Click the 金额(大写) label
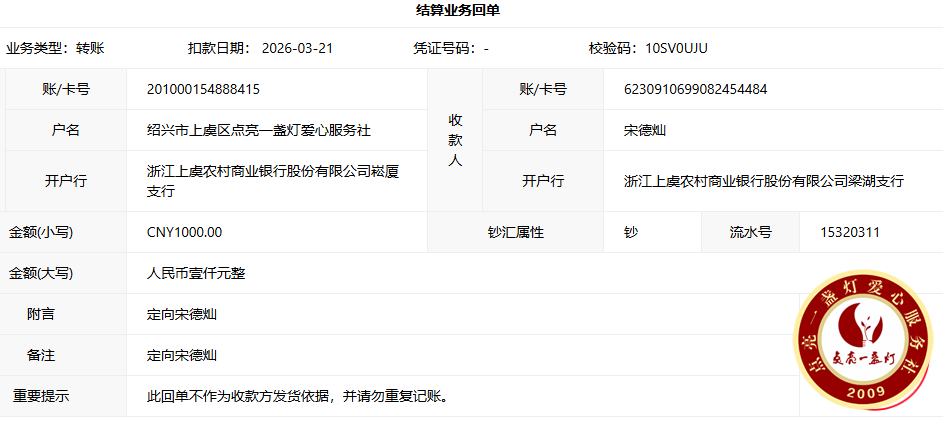This screenshot has width=943, height=421. click(x=41, y=273)
